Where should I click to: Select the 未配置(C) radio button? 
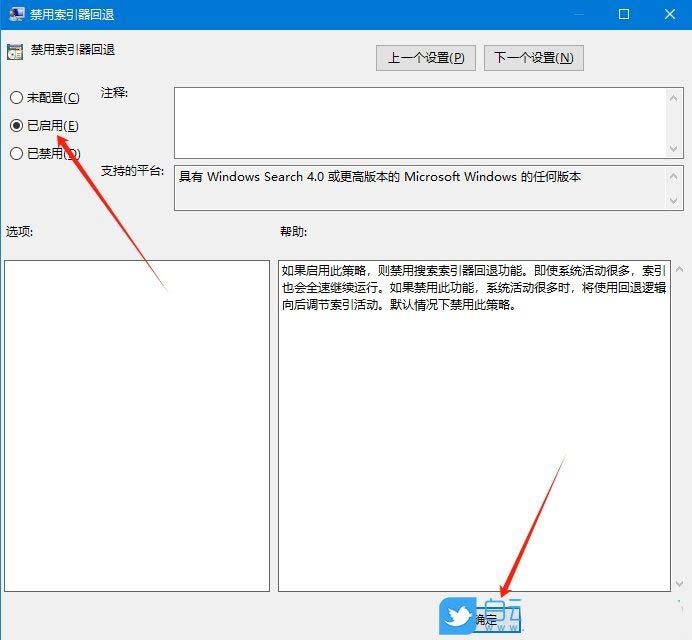(x=16, y=97)
